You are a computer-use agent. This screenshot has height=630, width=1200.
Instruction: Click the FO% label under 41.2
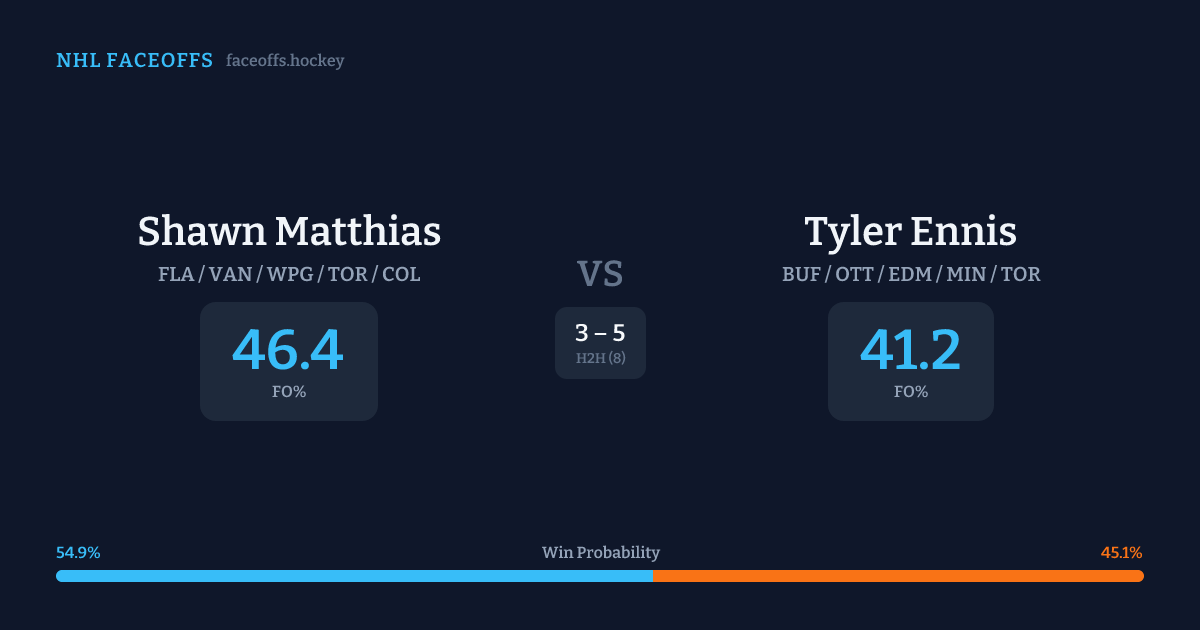(910, 392)
